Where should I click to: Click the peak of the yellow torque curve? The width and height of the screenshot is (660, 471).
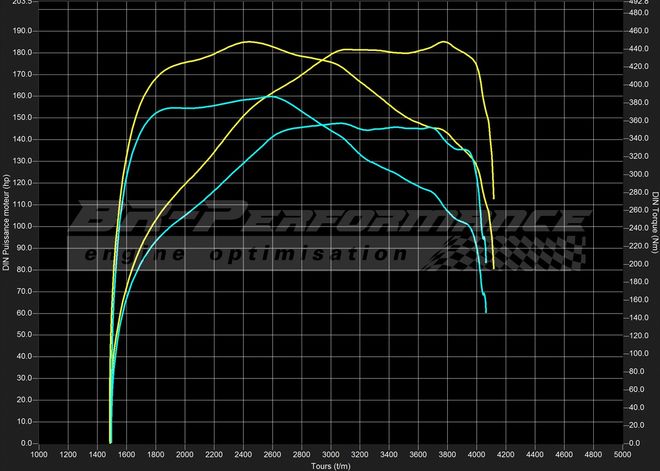tap(246, 42)
